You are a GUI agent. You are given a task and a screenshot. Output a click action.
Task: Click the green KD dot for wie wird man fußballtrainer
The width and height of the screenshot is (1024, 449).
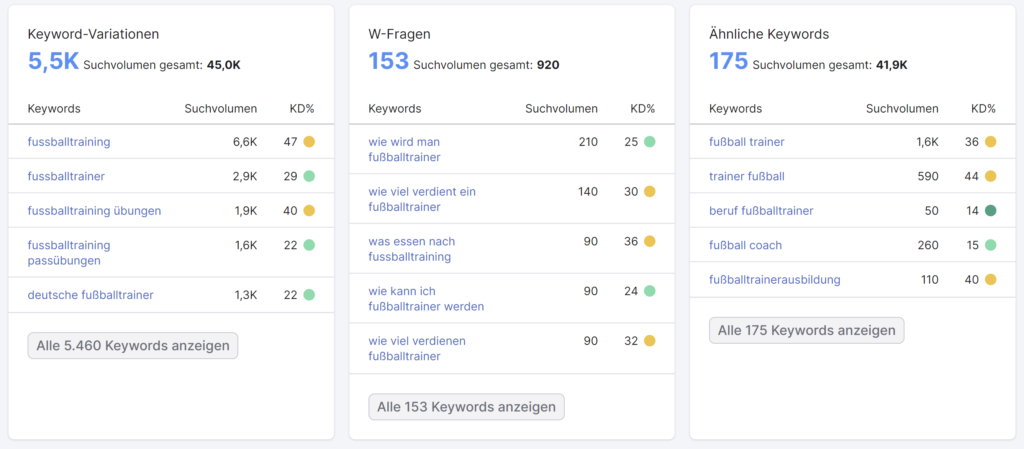click(649, 142)
